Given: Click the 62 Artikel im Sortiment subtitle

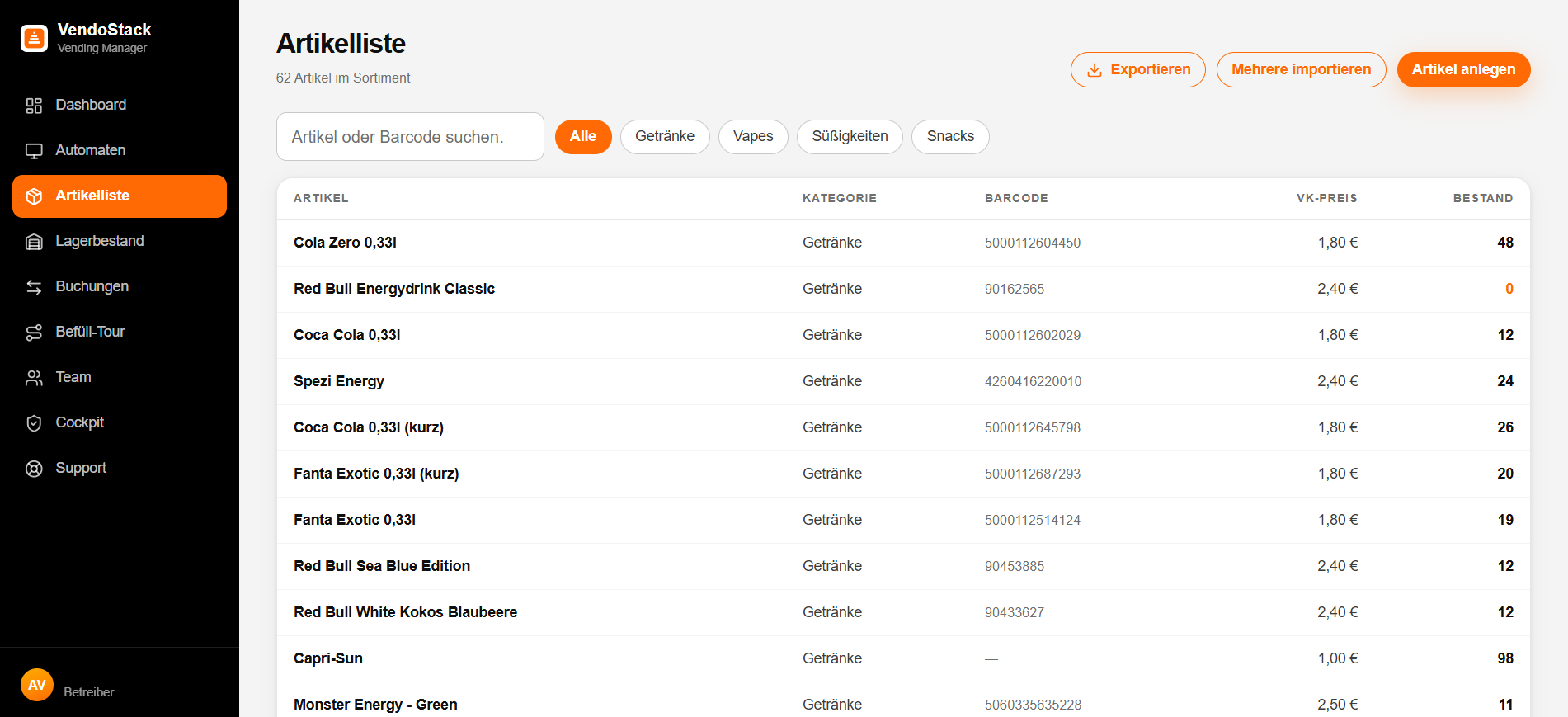Looking at the screenshot, I should pyautogui.click(x=343, y=78).
